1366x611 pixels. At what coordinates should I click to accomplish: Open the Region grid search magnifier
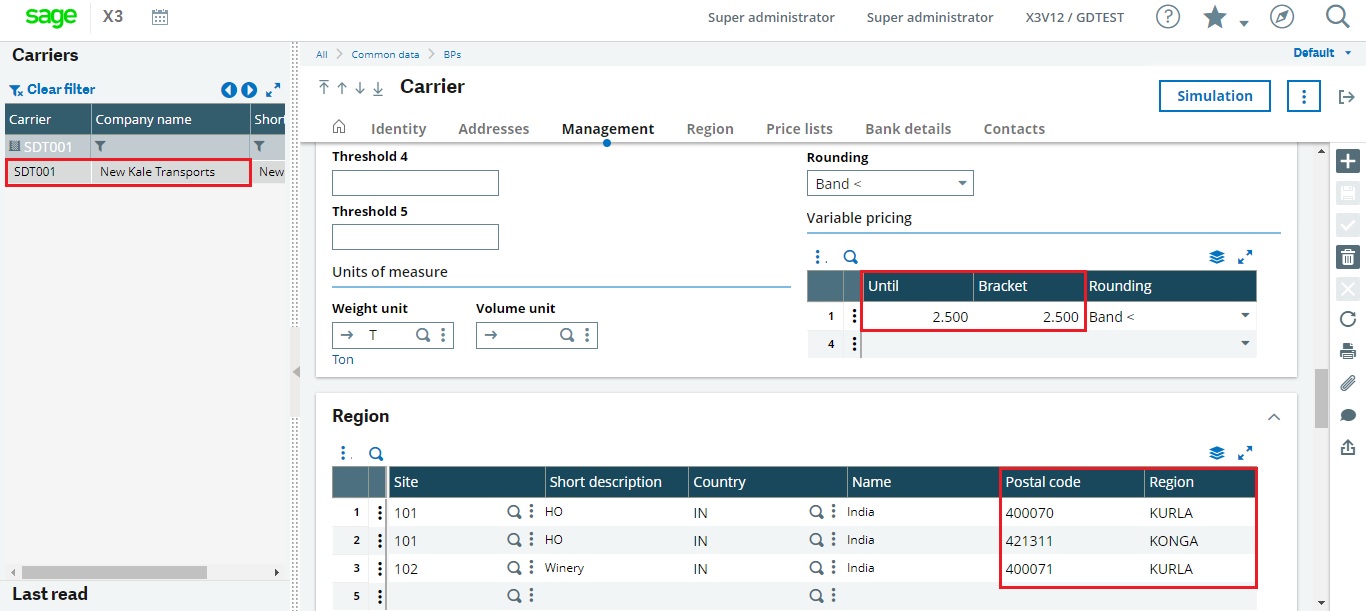376,452
